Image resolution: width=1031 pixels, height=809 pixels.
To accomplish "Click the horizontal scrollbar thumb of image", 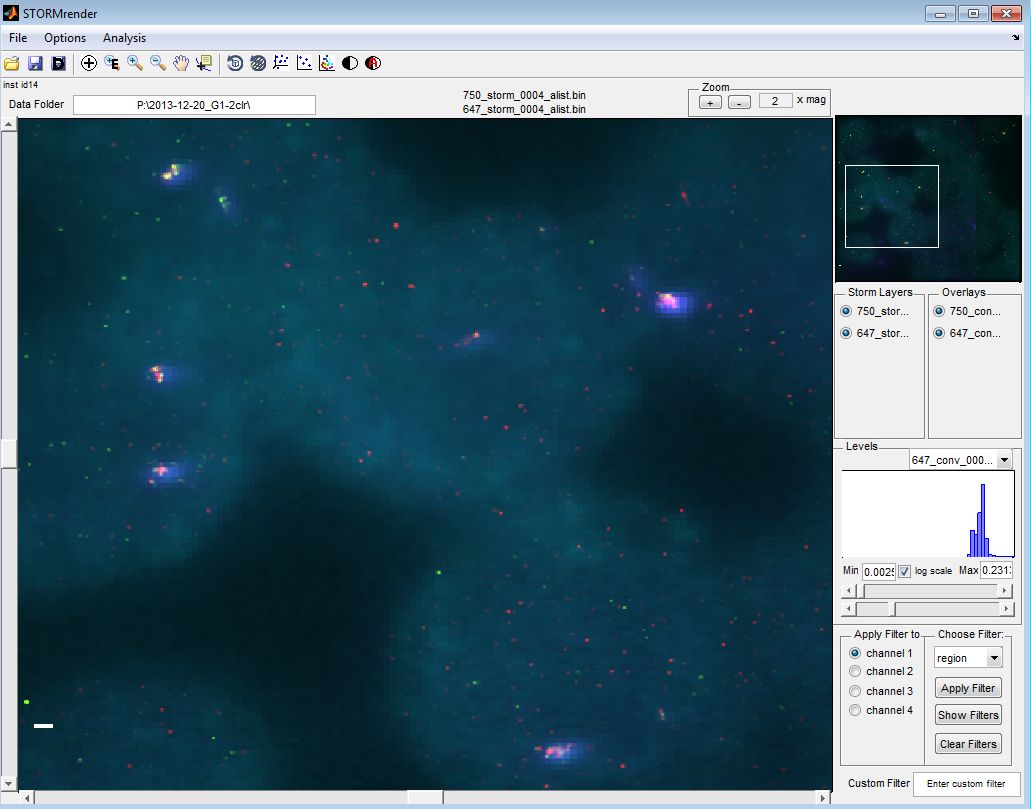I will (x=425, y=798).
